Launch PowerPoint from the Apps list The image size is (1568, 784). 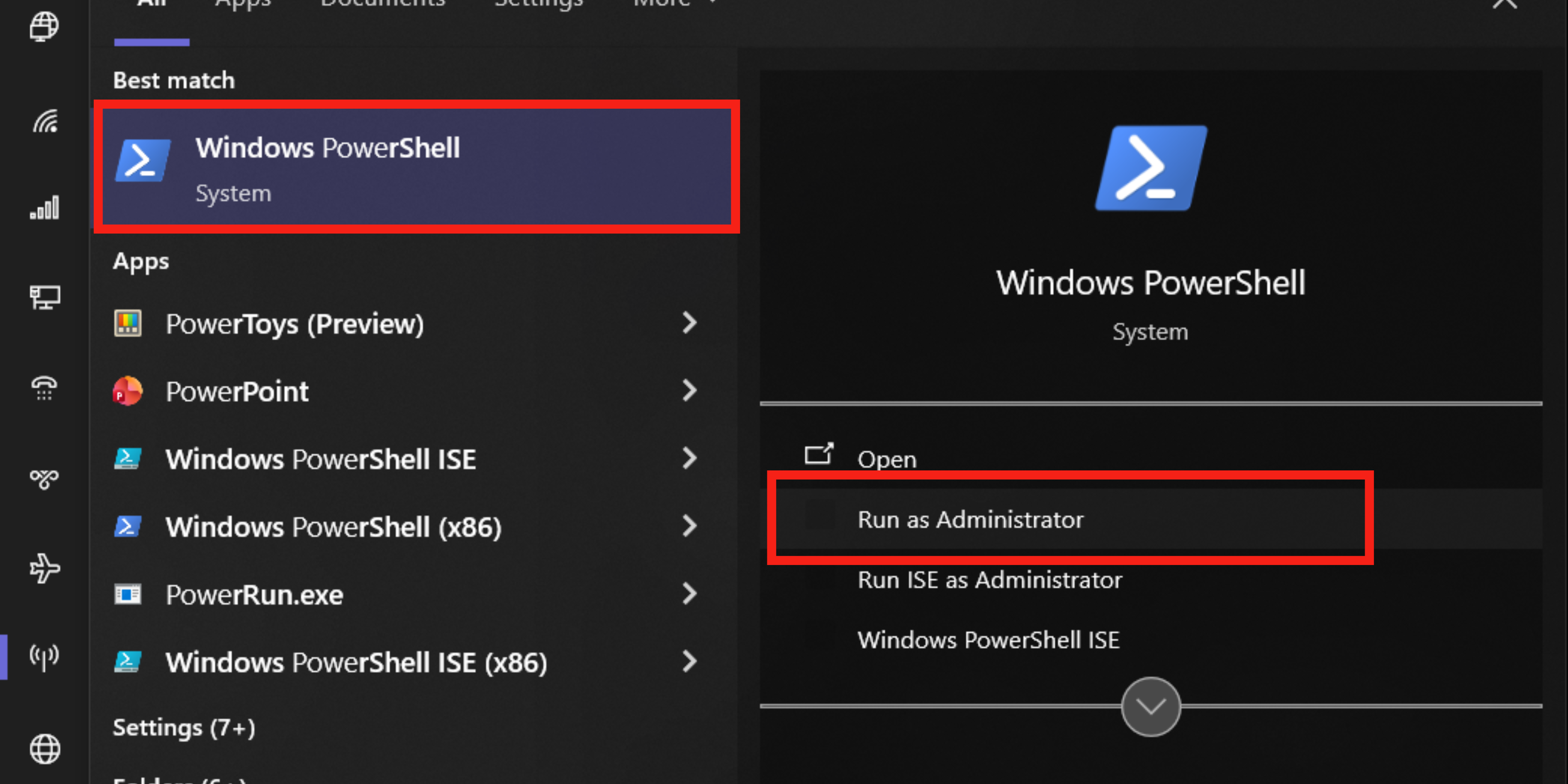click(237, 392)
